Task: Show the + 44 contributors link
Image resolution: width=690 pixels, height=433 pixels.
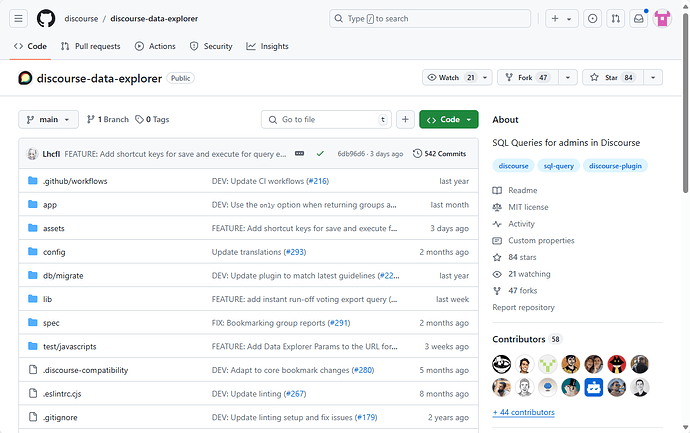Action: pyautogui.click(x=523, y=412)
